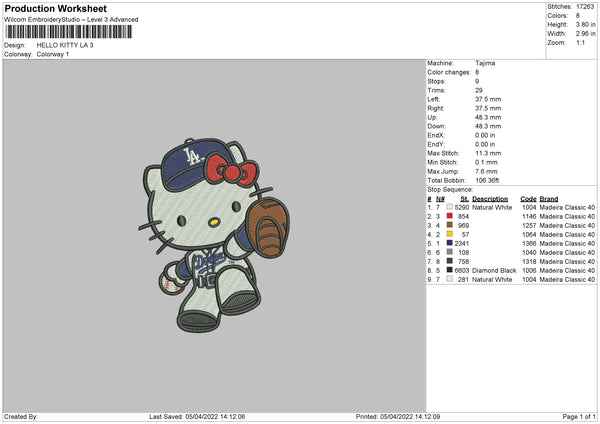Click the N# column header
This screenshot has height=424, width=600.
click(440, 199)
